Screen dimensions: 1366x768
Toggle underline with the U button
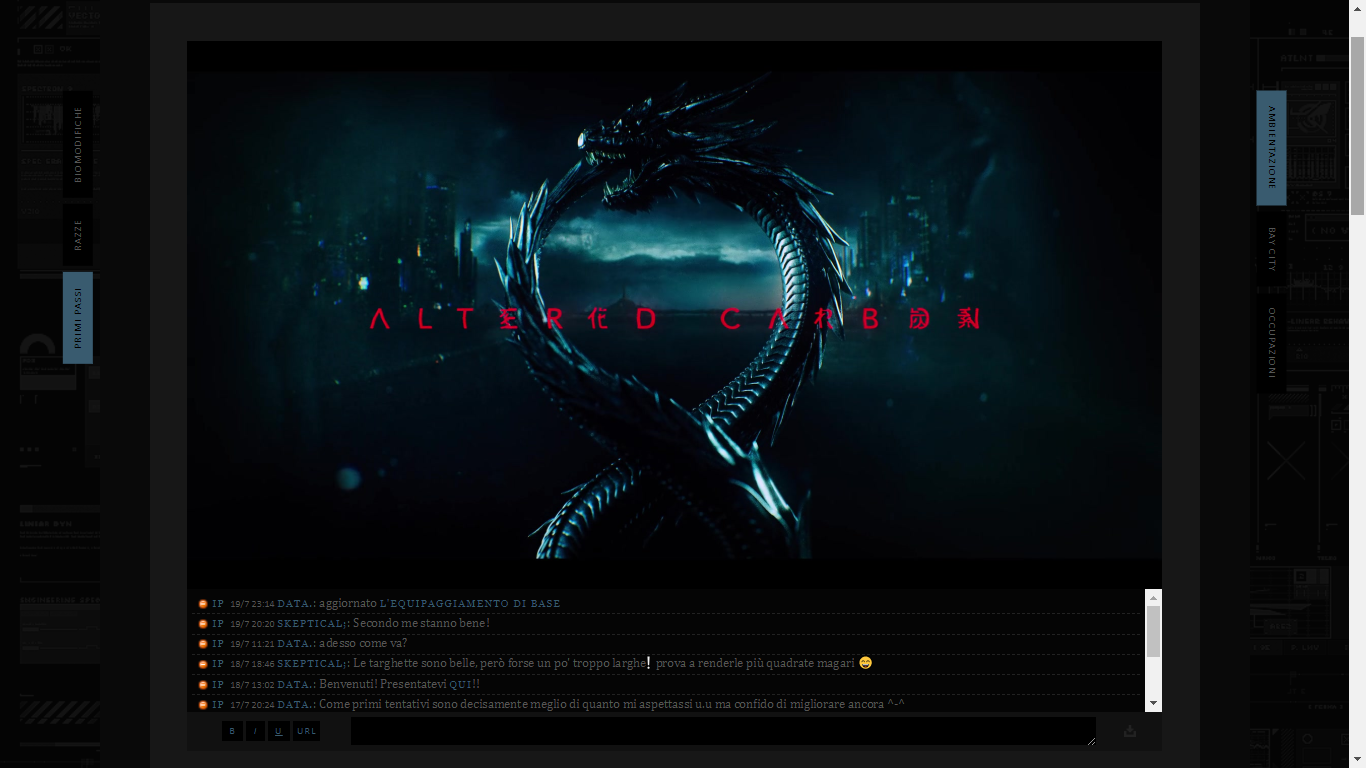tap(278, 731)
